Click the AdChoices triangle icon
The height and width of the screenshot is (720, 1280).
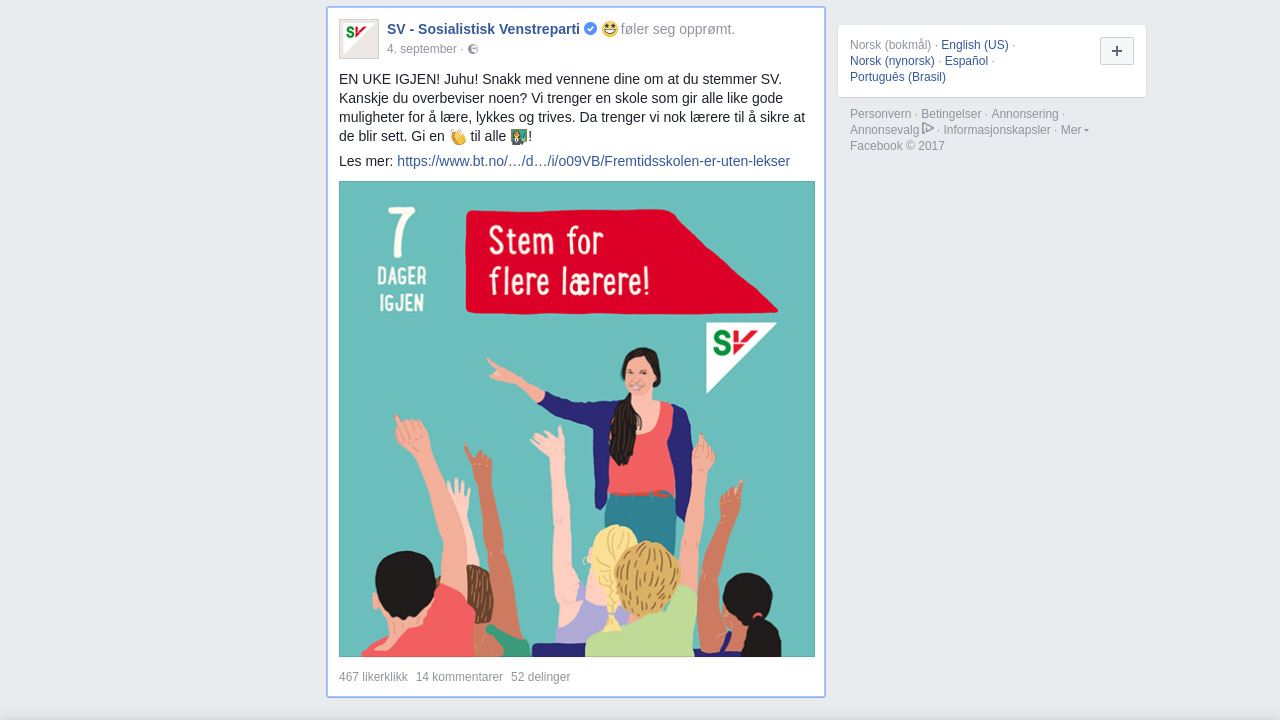[928, 128]
